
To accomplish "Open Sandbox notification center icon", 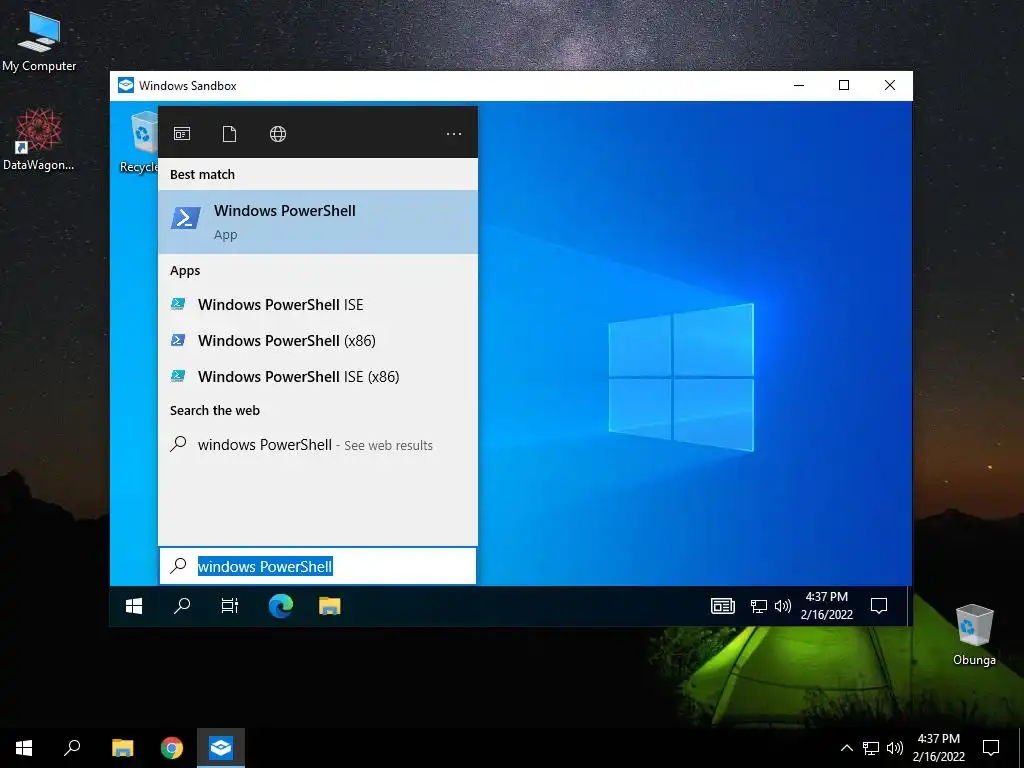I will (879, 606).
